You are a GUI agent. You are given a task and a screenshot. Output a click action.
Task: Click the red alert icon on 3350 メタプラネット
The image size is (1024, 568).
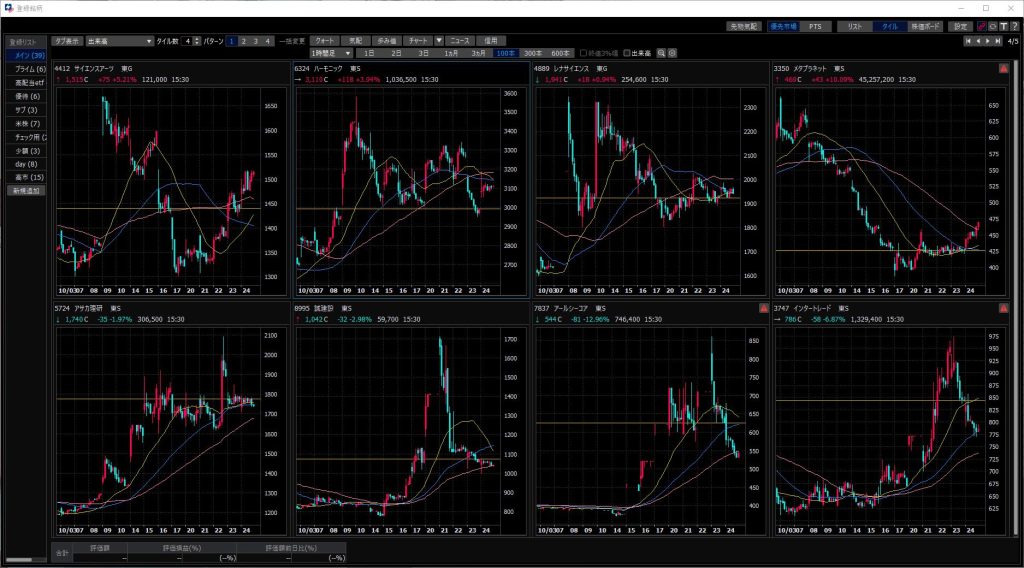(1003, 68)
